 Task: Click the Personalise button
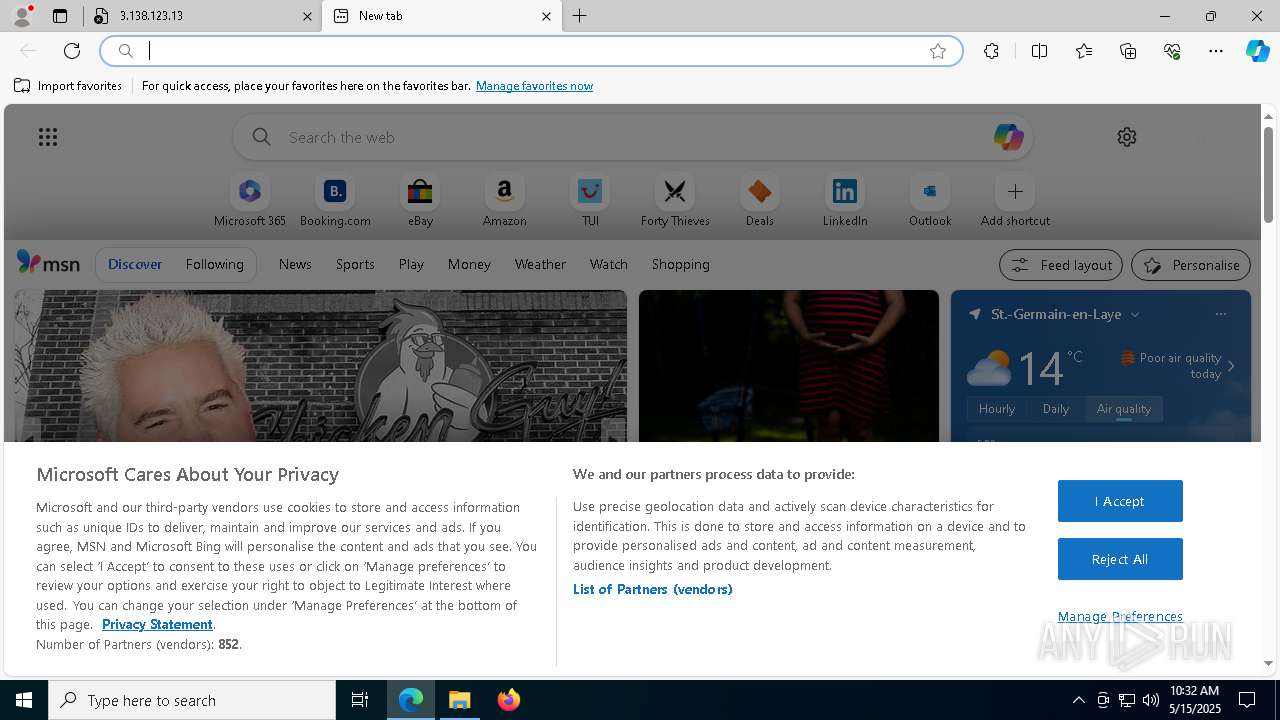pos(1191,265)
